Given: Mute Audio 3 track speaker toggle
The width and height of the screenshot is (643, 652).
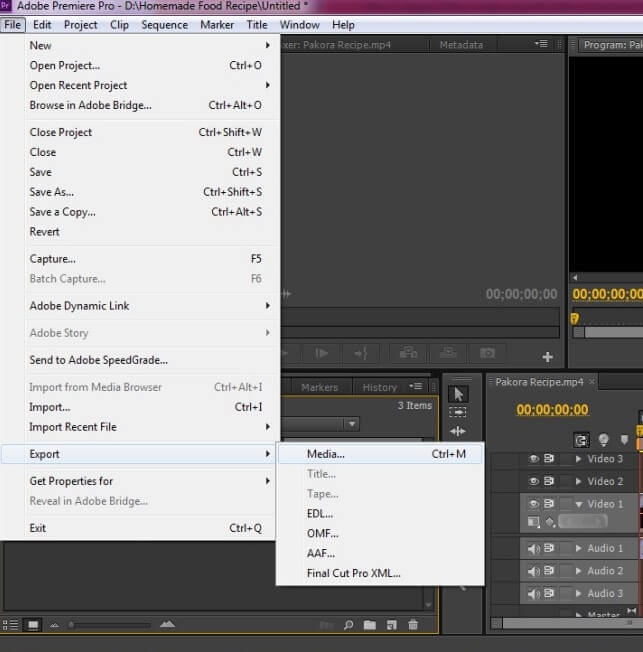Looking at the screenshot, I should [x=534, y=593].
